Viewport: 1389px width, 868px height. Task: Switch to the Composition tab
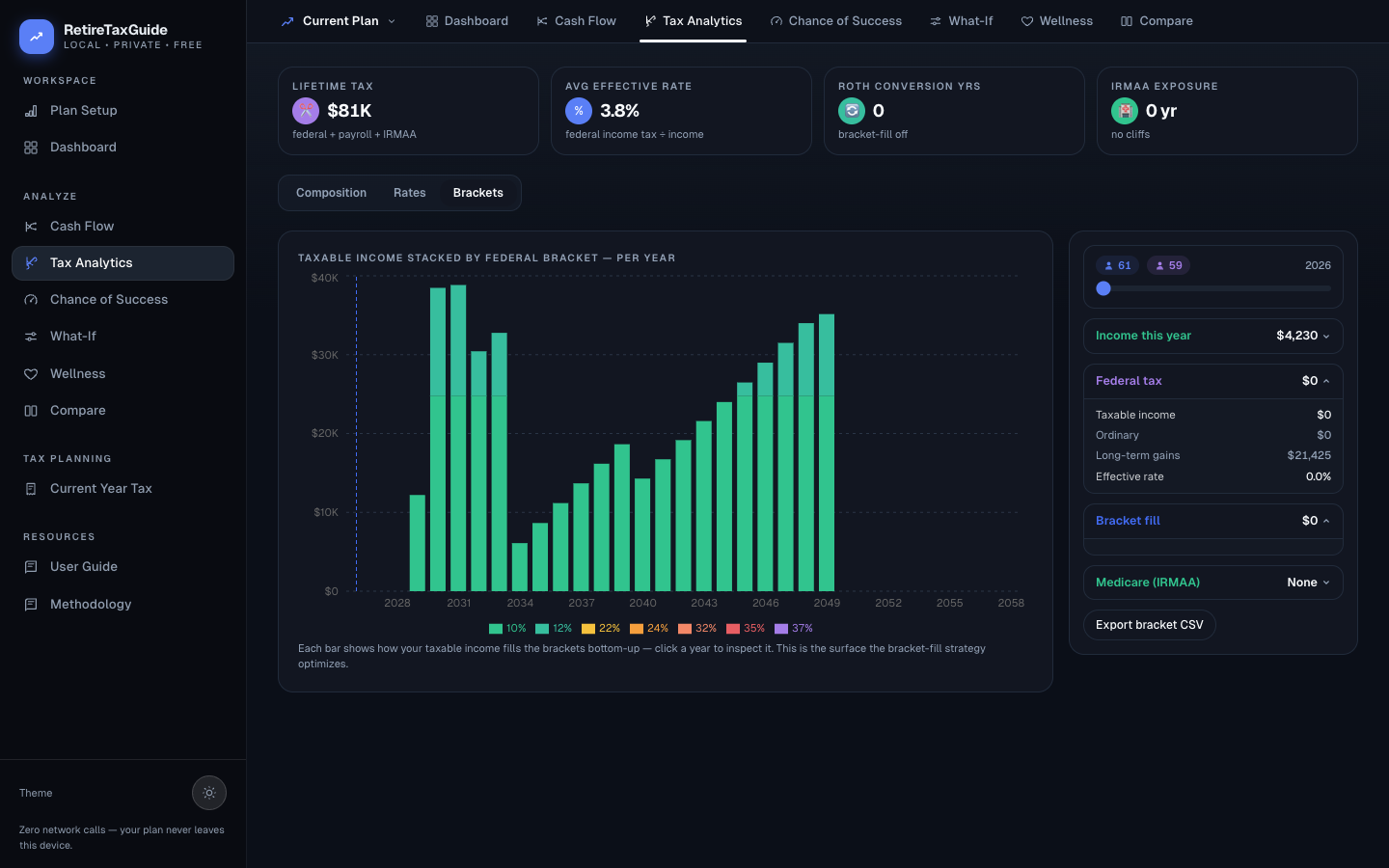(331, 193)
